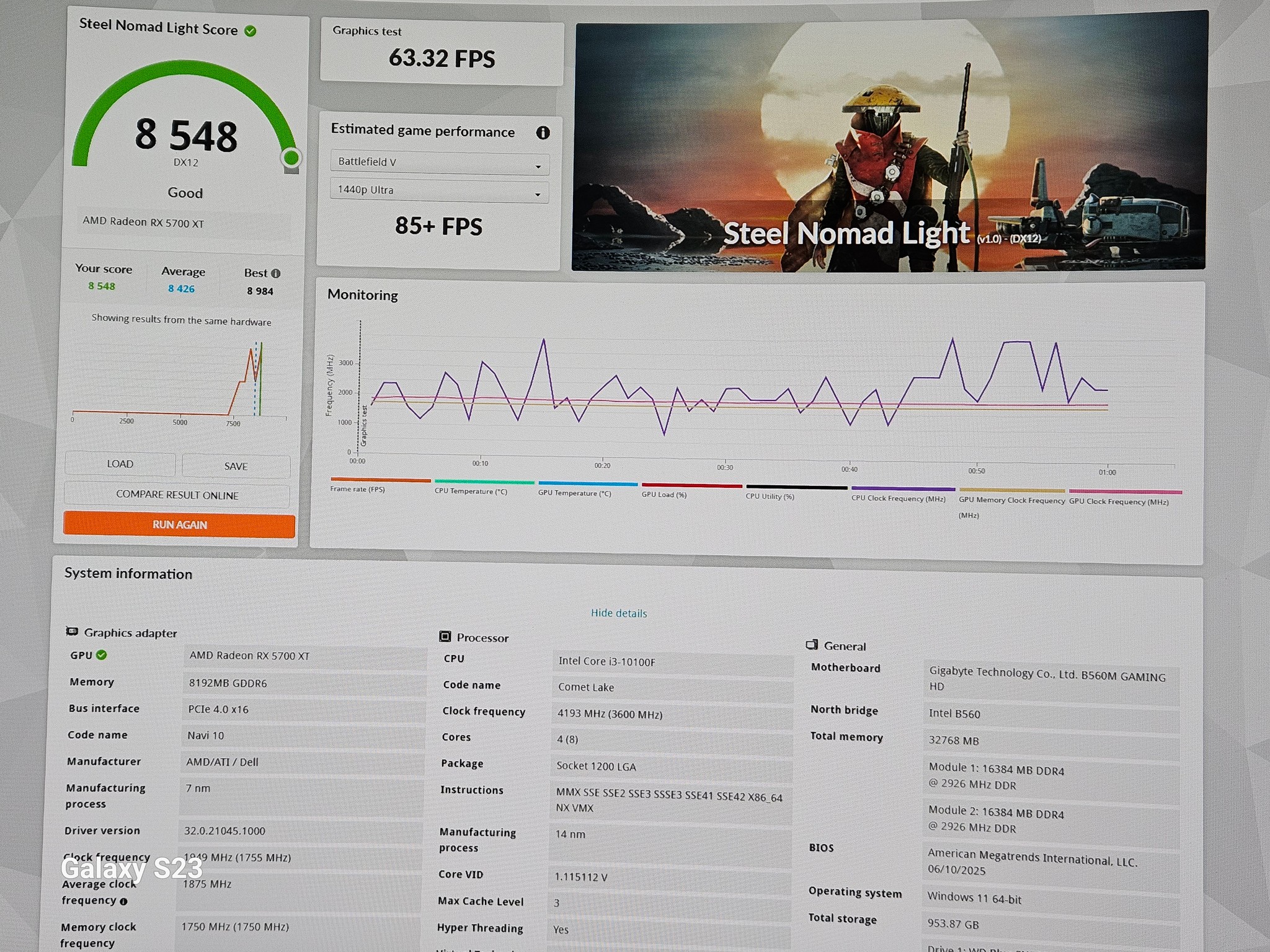Click the SAVE button
This screenshot has width=1270, height=952.
[236, 466]
